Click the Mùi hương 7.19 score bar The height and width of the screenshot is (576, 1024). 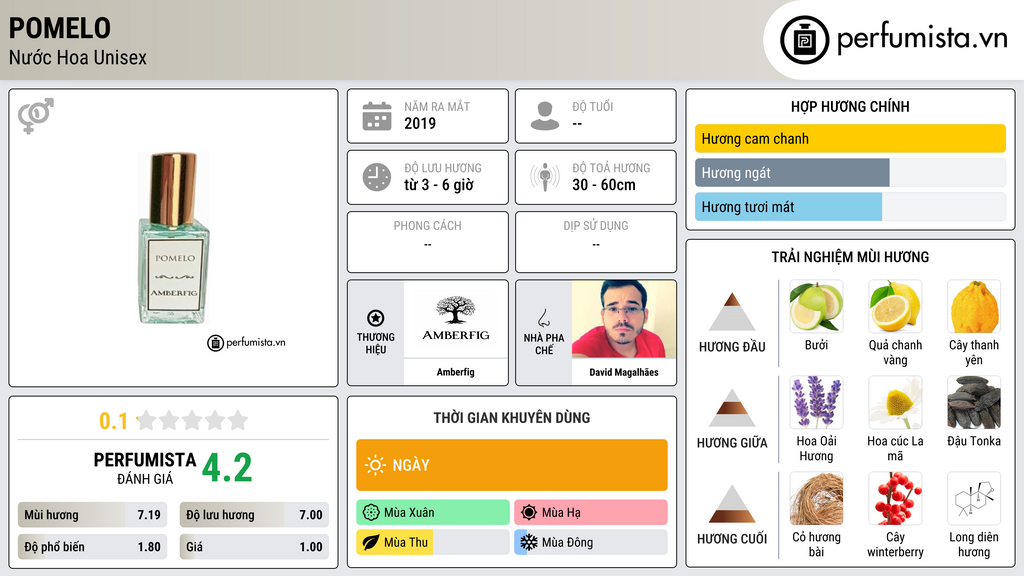coord(92,515)
